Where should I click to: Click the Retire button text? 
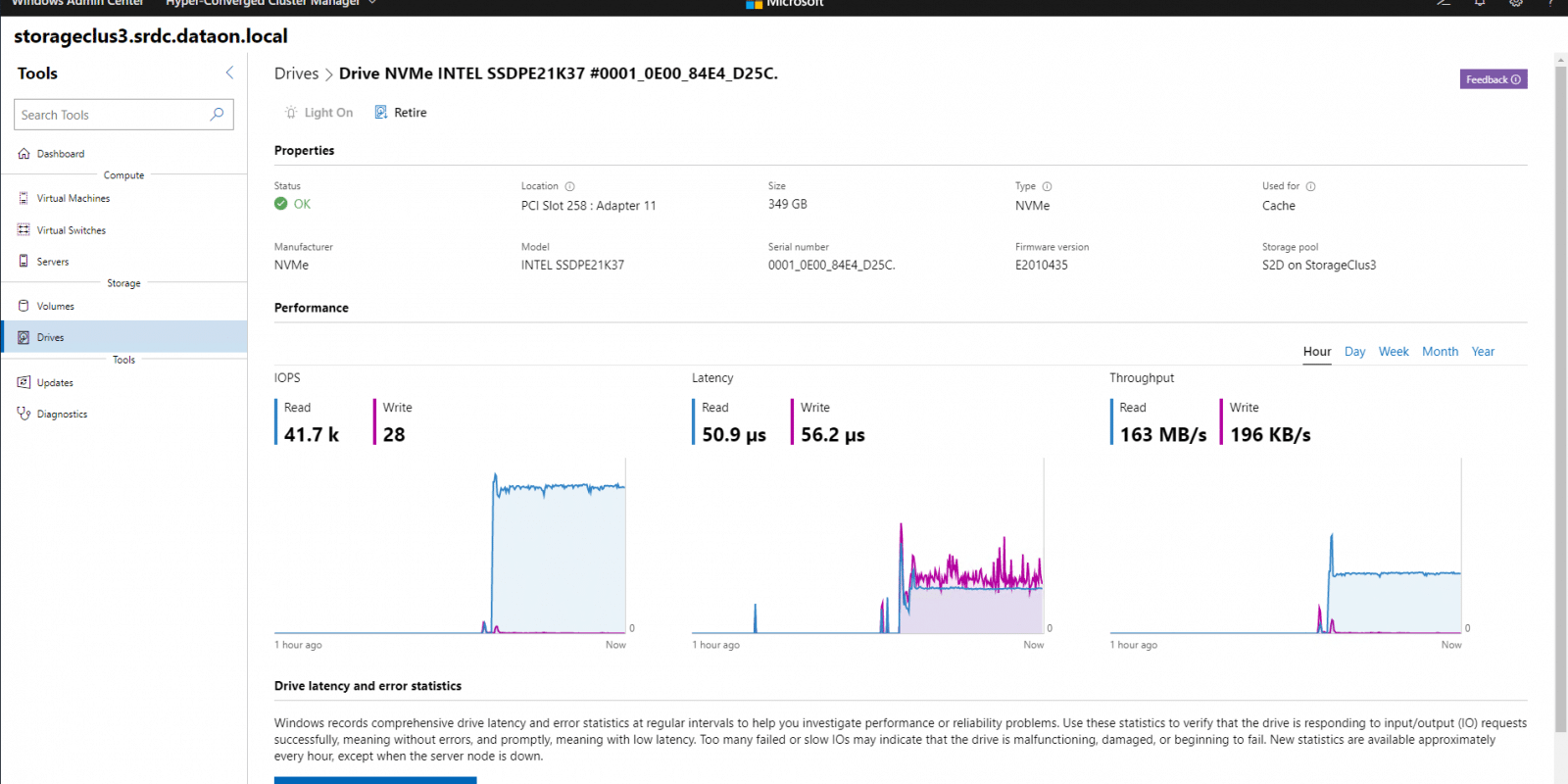tap(411, 113)
